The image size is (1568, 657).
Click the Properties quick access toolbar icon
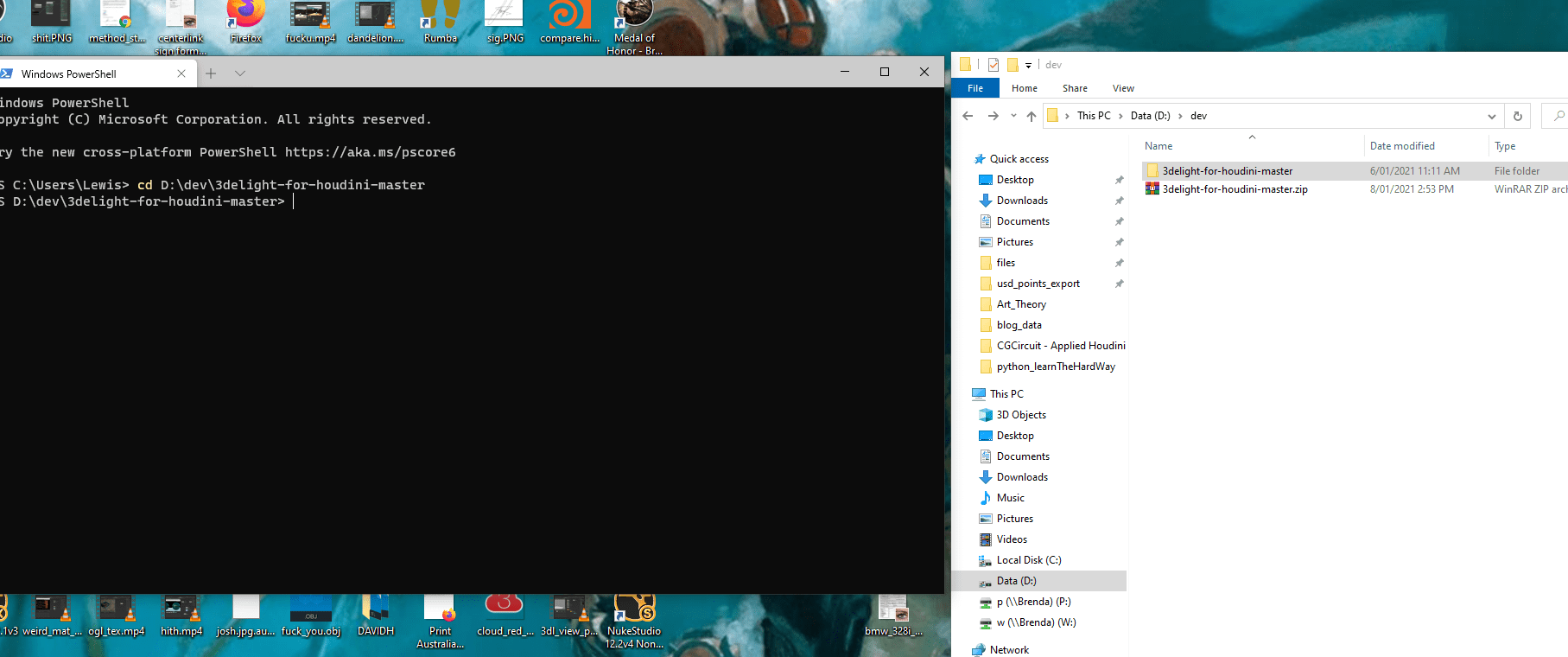pos(993,65)
